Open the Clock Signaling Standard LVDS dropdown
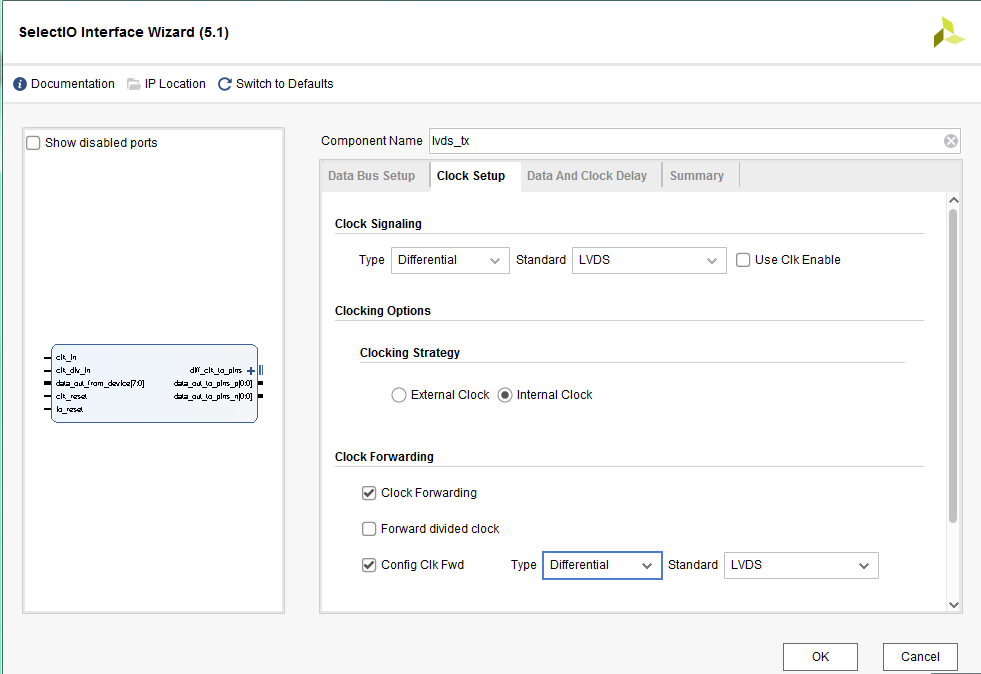This screenshot has height=674, width=981. point(649,260)
